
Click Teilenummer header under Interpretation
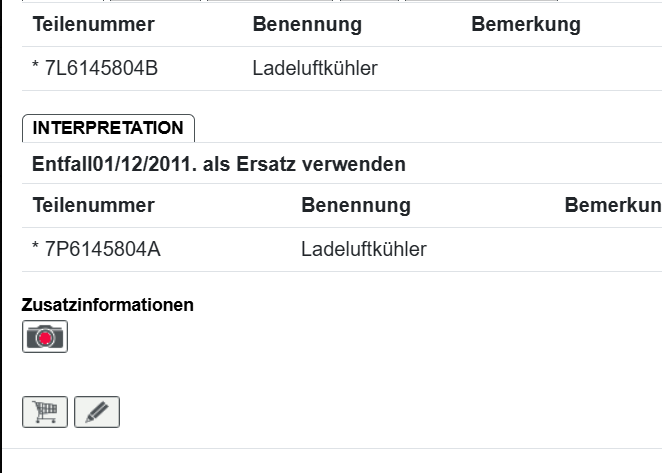click(93, 205)
